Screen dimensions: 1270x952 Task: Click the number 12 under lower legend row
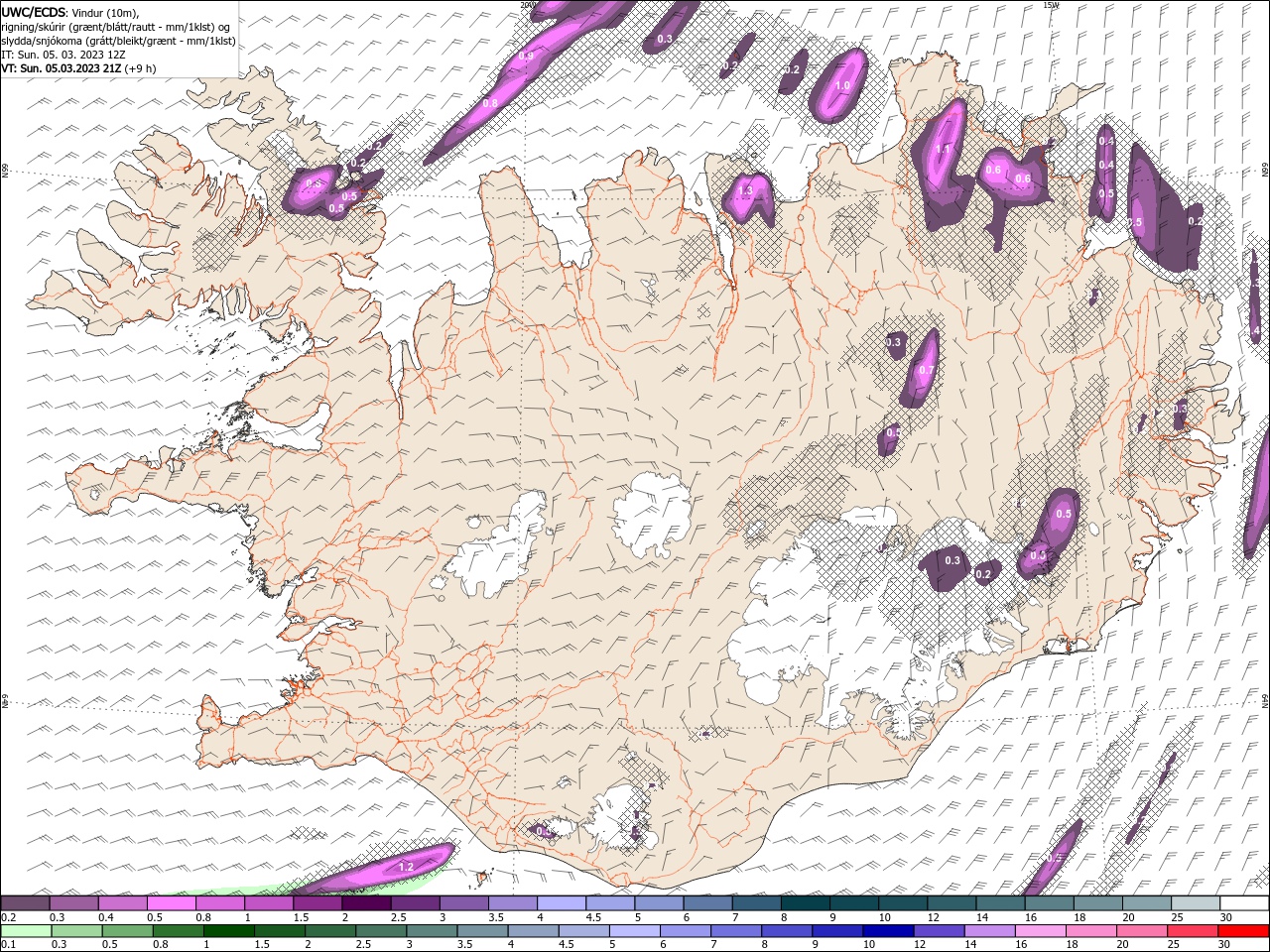pos(920,945)
